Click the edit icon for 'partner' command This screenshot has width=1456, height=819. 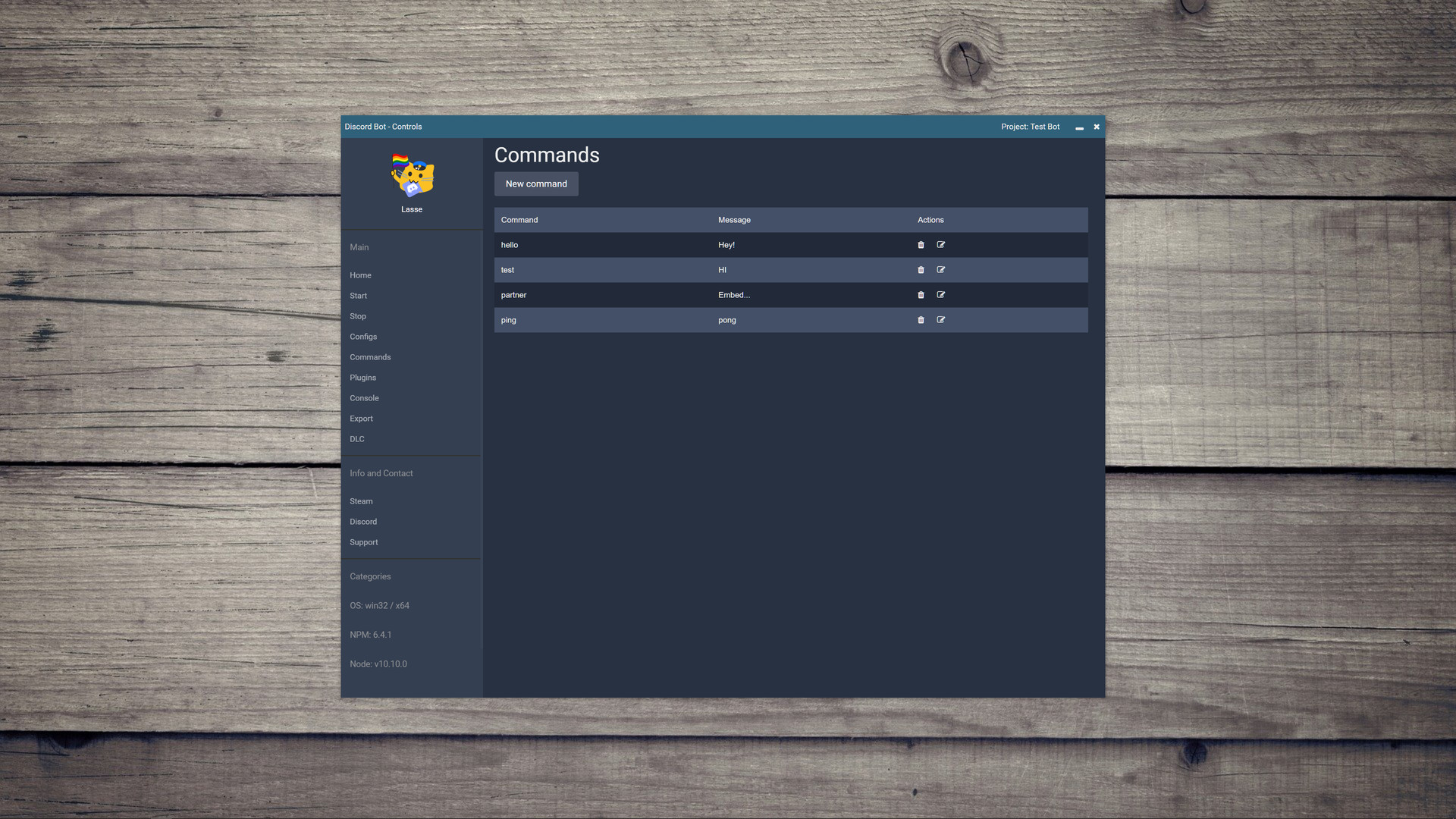[x=940, y=295]
